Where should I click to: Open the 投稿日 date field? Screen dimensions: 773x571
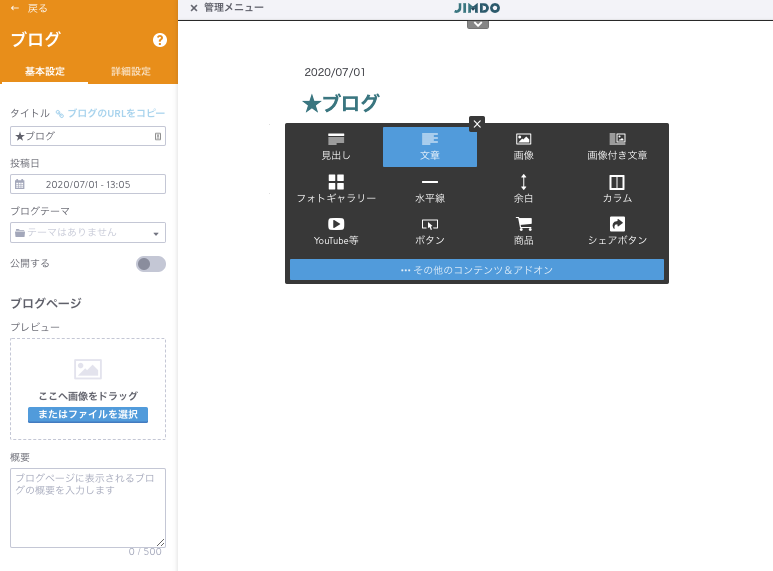88,184
